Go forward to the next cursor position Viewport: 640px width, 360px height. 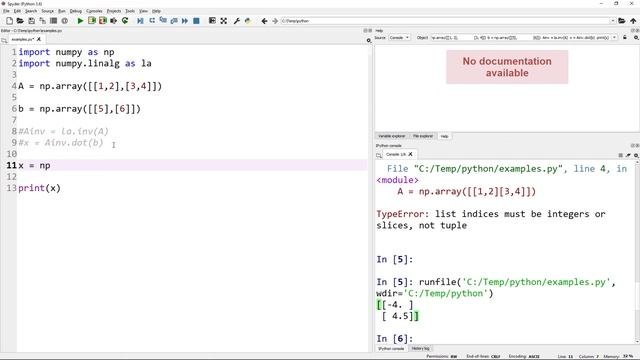(275, 20)
